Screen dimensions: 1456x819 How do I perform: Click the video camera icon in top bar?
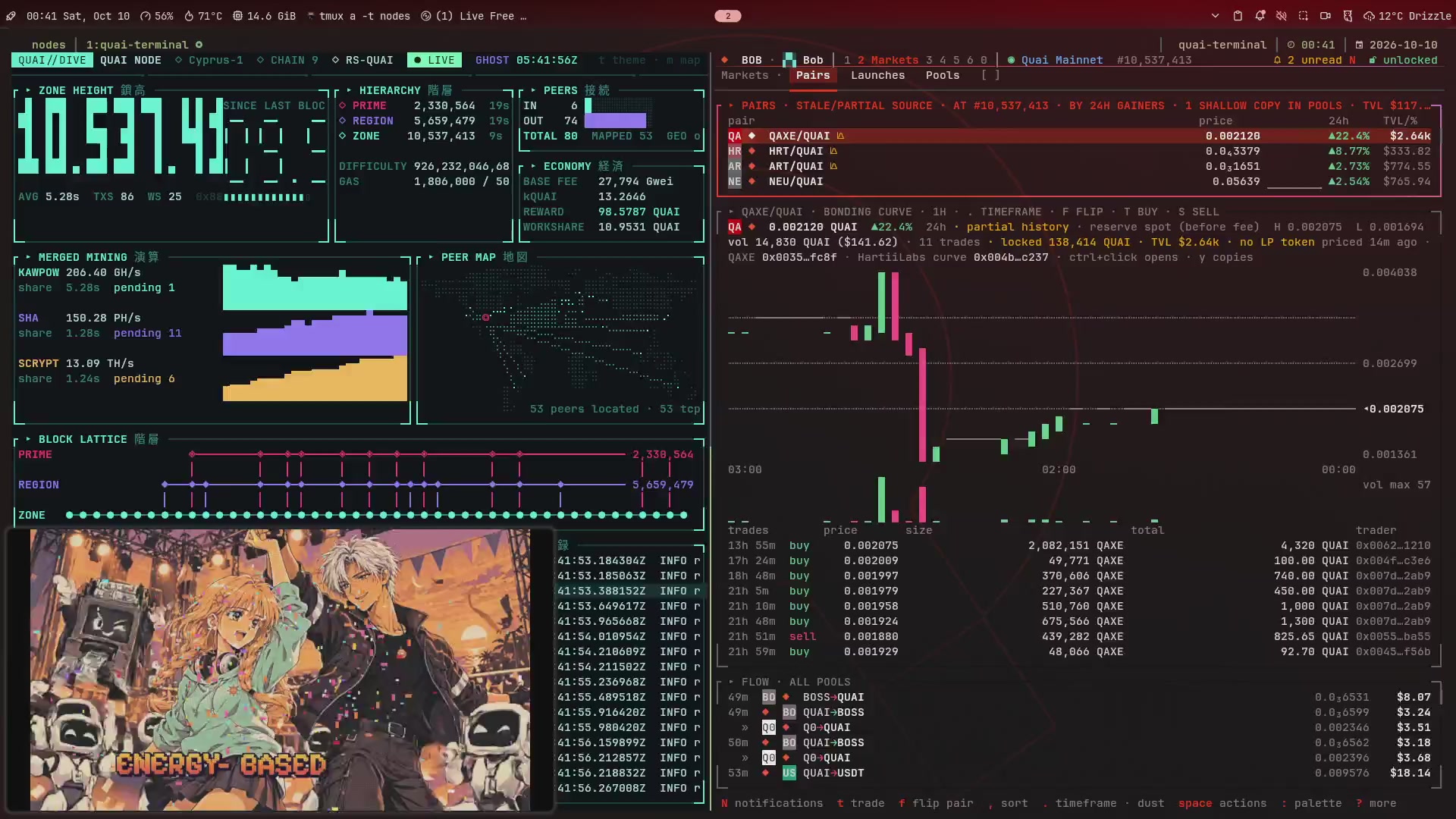pos(1326,16)
